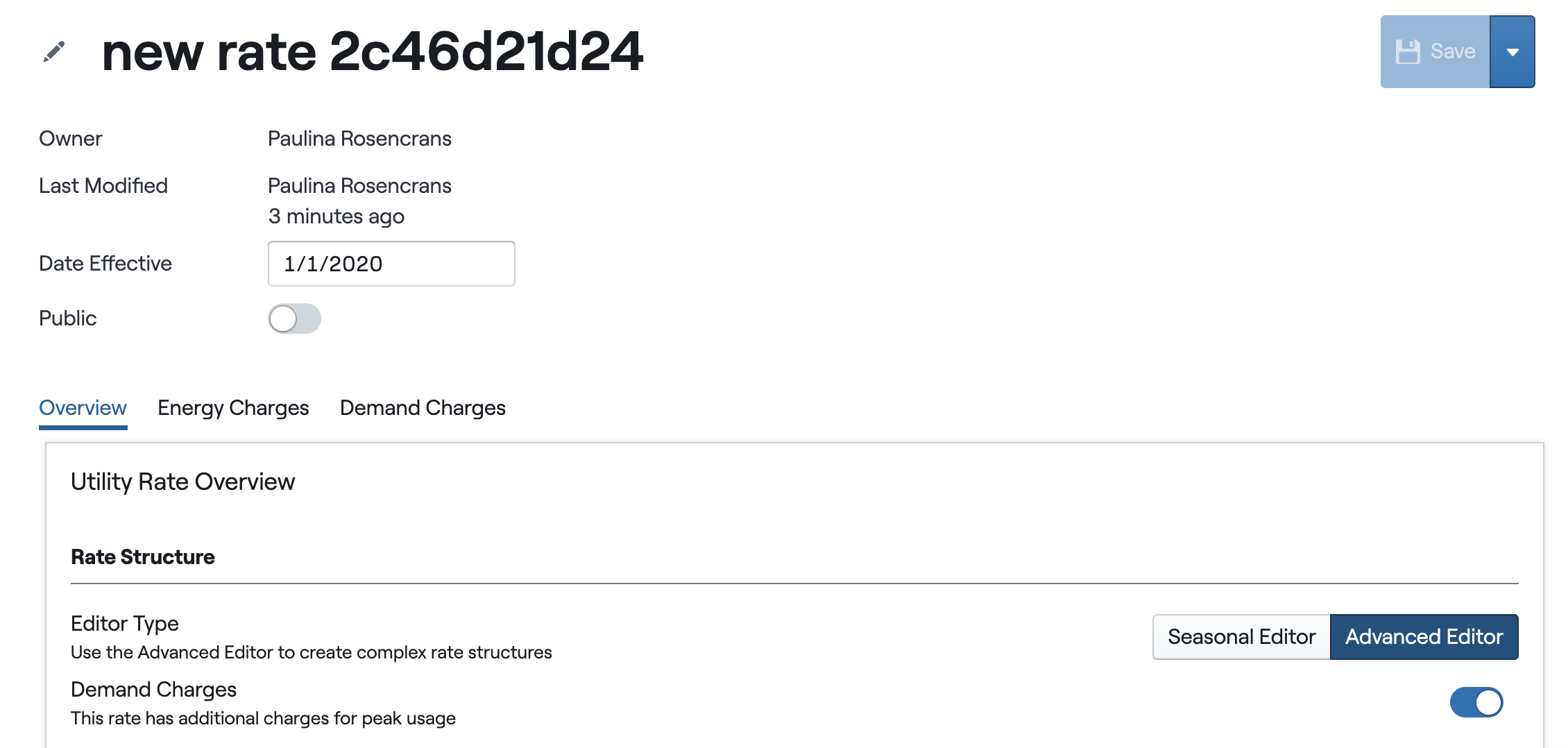Click the Last Modified name Paulina Rosencrans

pos(359,186)
